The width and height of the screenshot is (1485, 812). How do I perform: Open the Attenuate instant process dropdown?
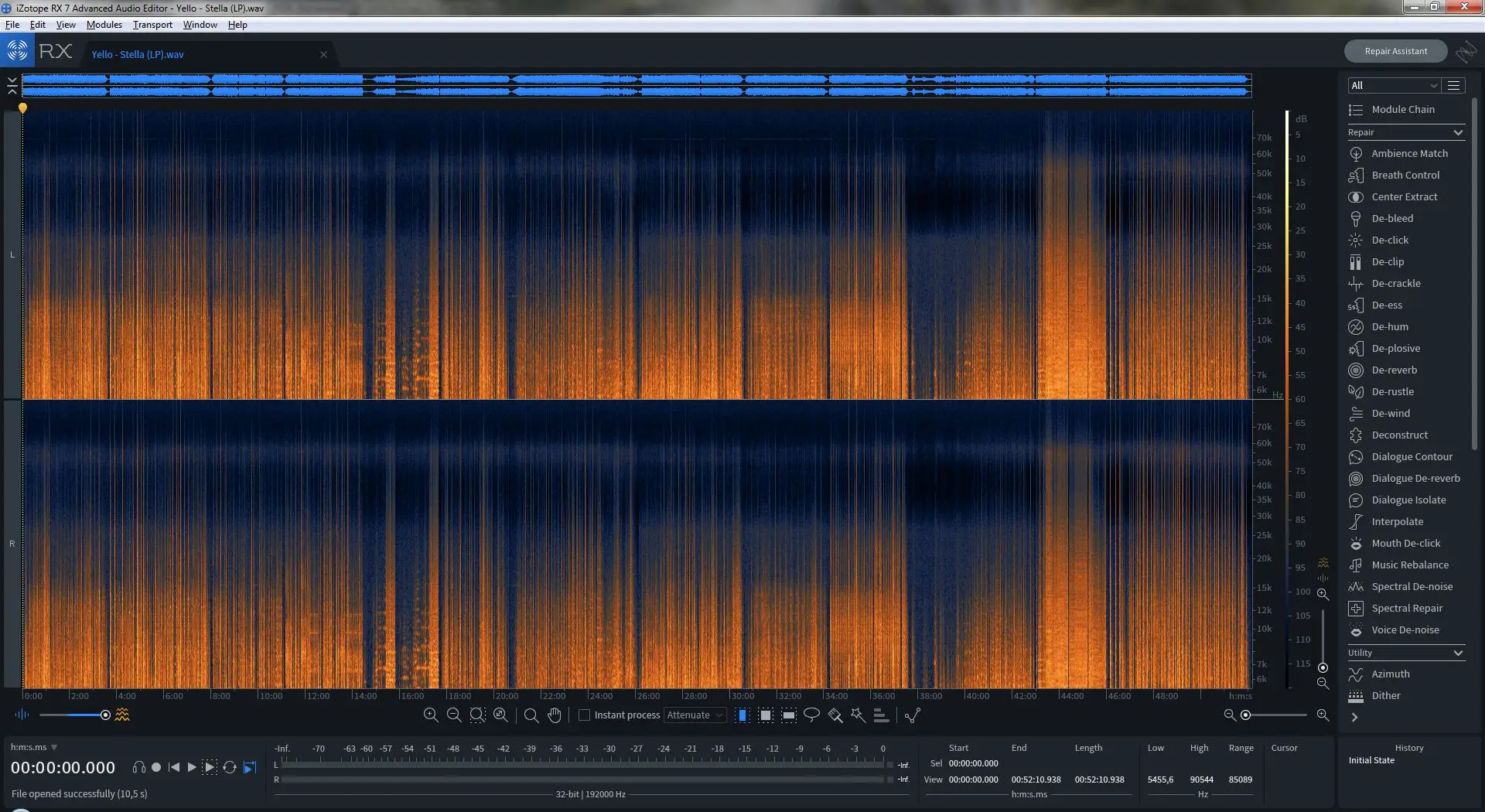[695, 715]
